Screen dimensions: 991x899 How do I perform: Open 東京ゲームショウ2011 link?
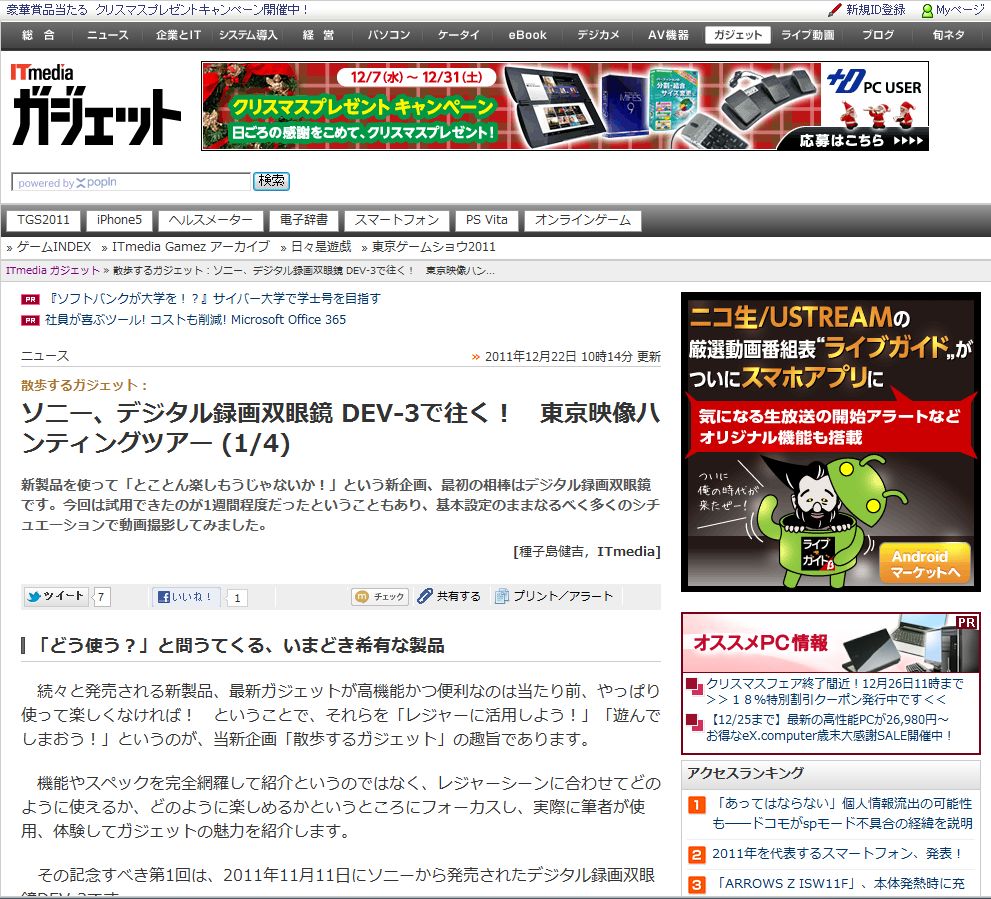pos(434,247)
